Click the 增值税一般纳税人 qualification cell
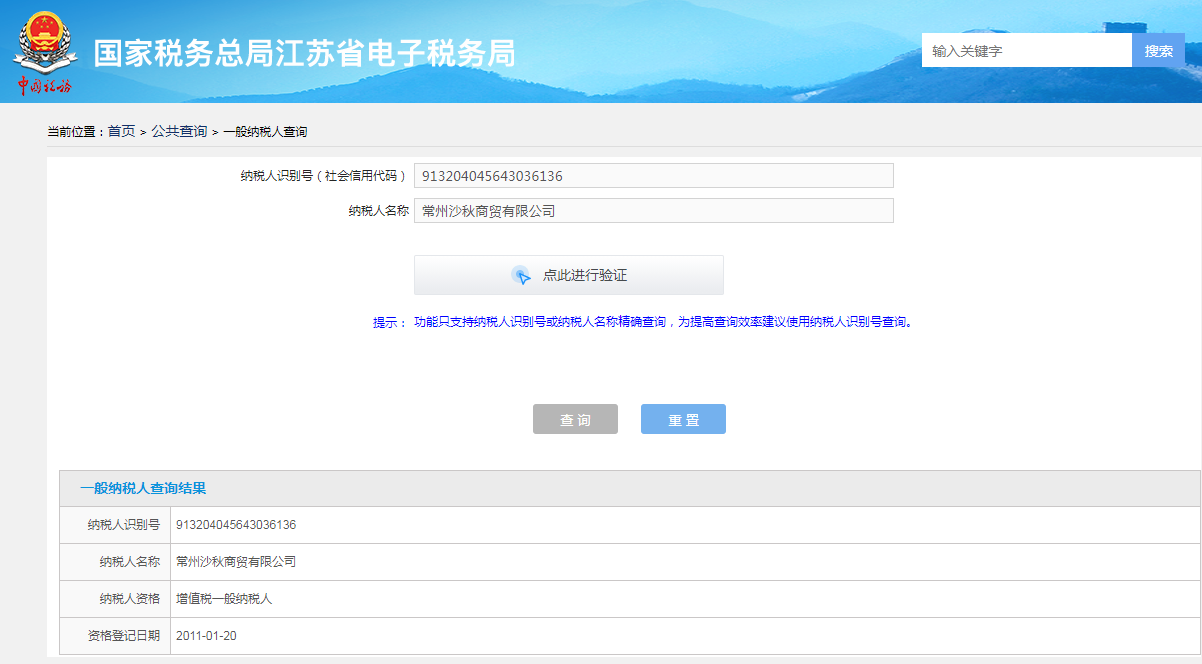Image resolution: width=1202 pixels, height=664 pixels. click(224, 599)
